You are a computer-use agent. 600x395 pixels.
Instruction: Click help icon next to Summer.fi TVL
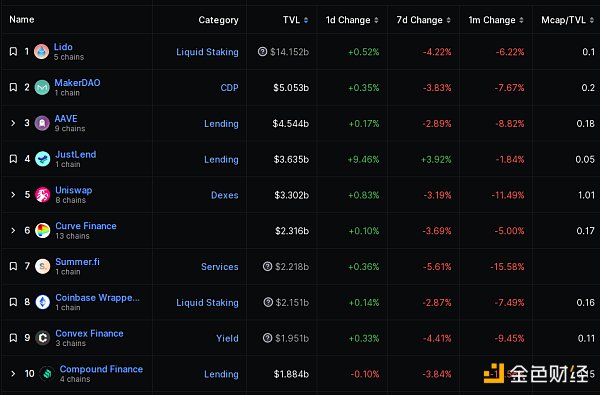click(x=267, y=266)
